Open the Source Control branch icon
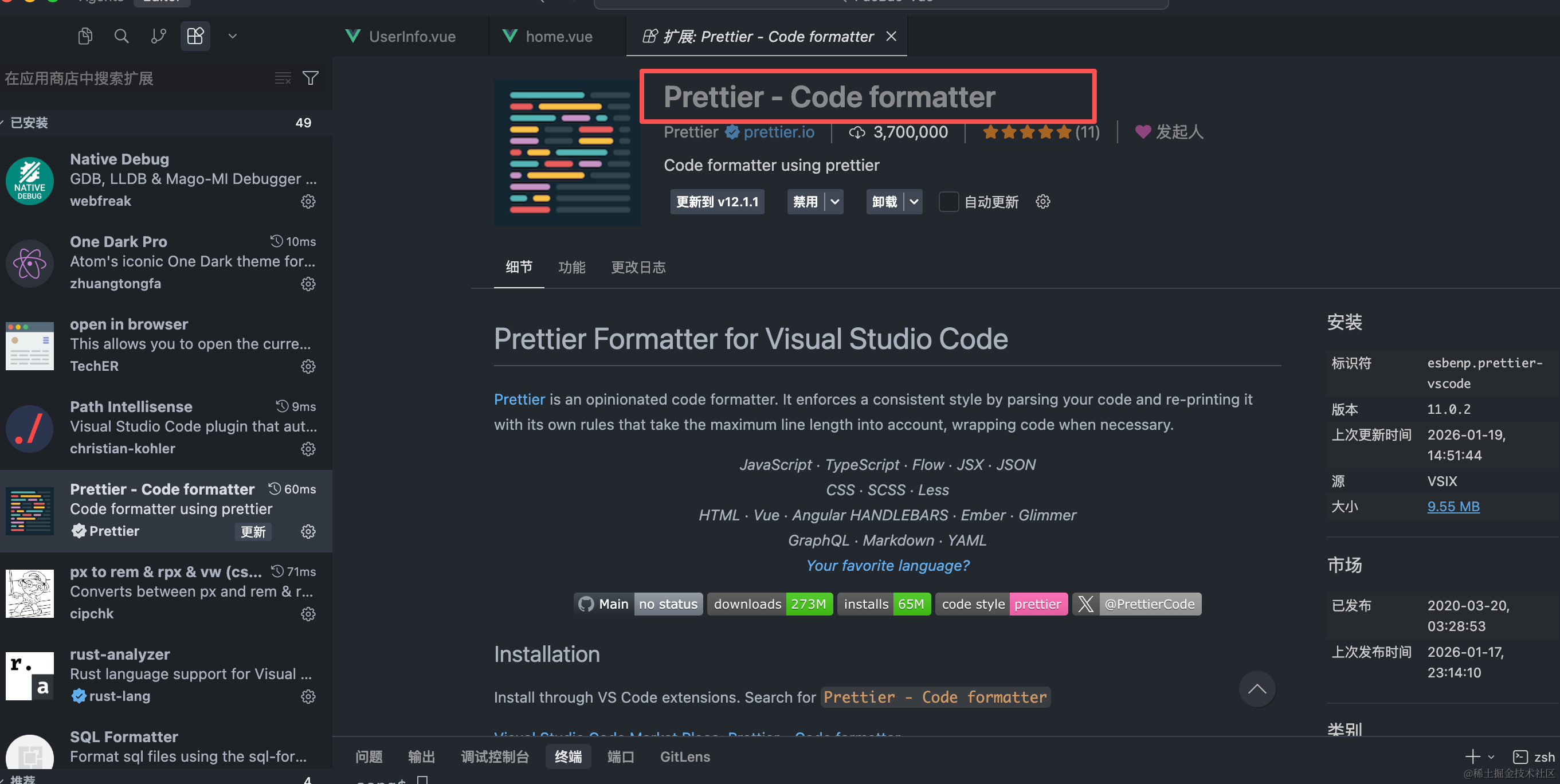 [x=158, y=36]
